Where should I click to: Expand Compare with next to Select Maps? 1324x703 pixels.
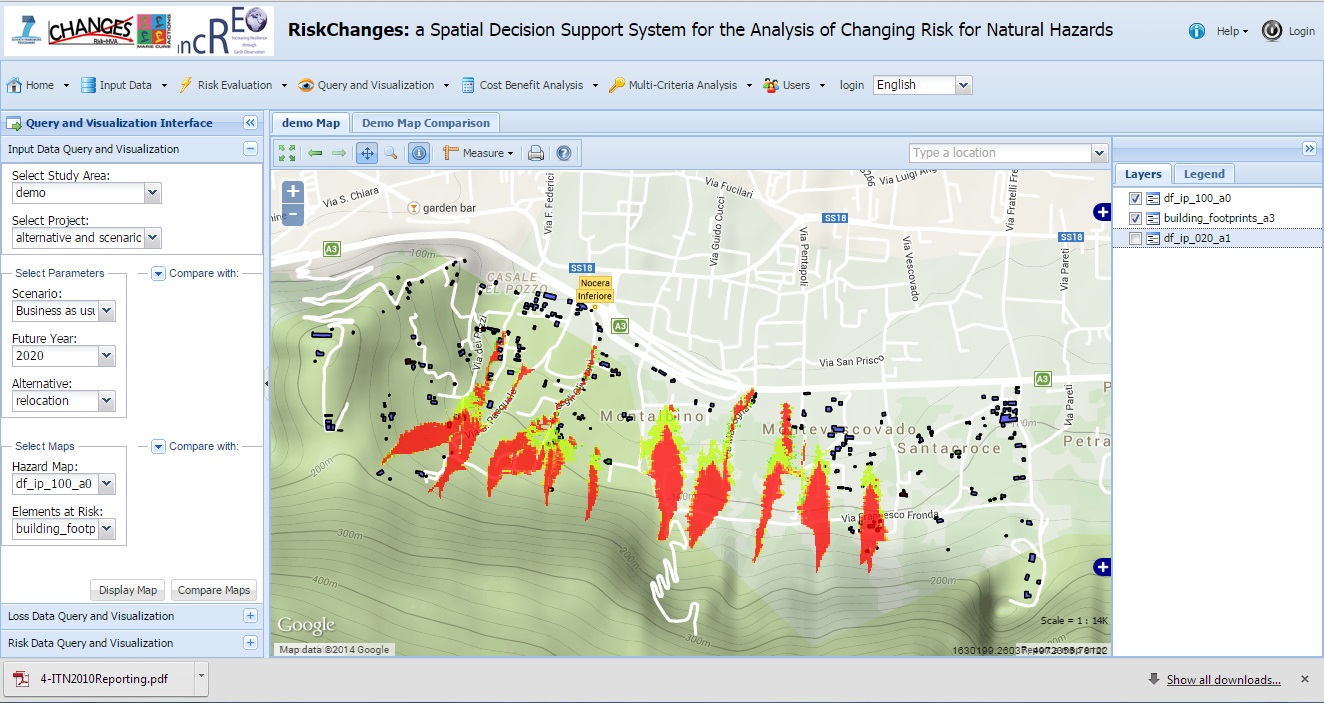(x=158, y=446)
